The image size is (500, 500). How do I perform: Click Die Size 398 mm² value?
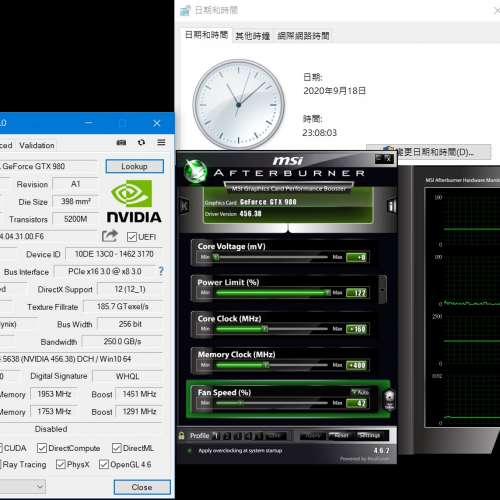click(x=76, y=201)
